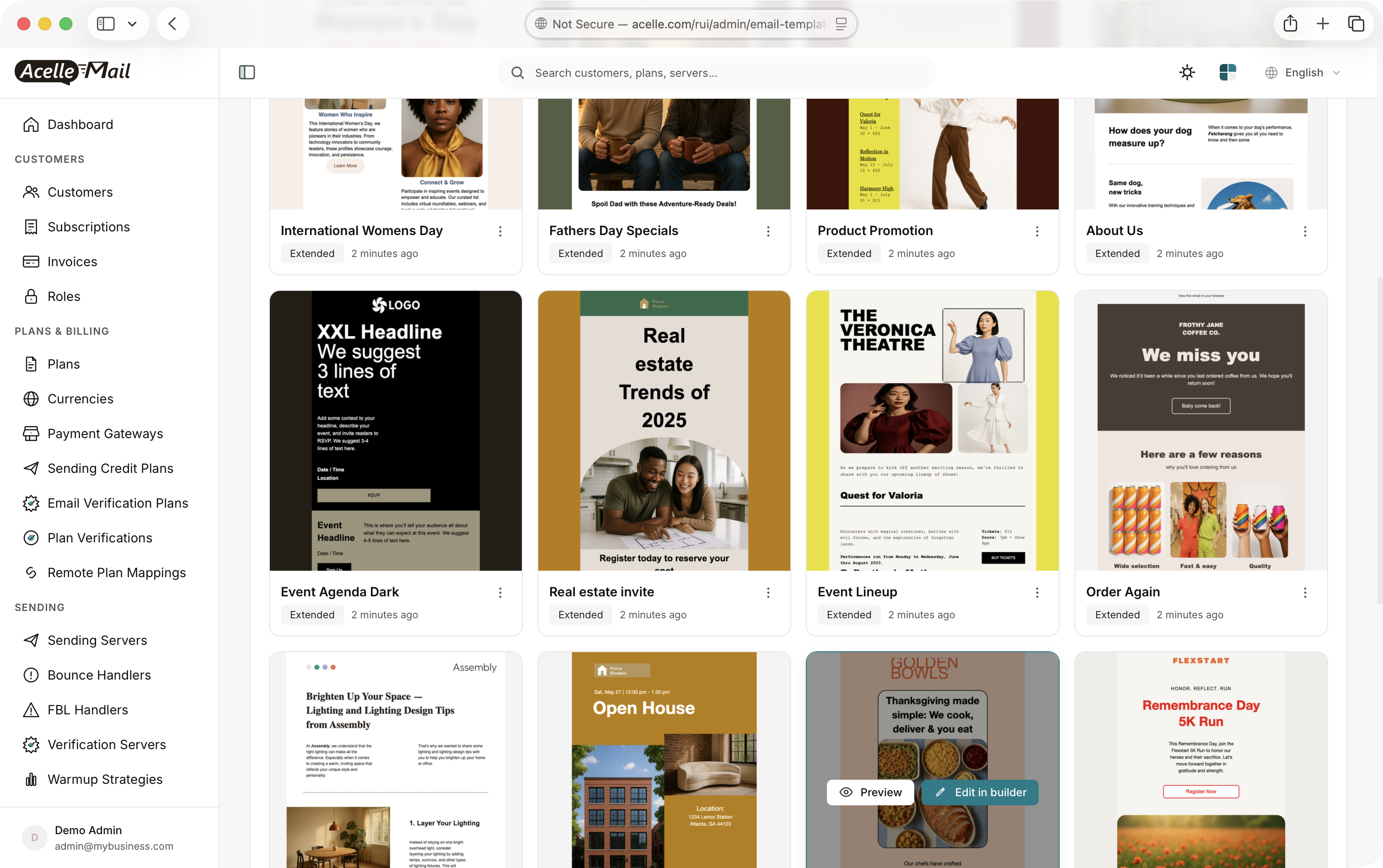The width and height of the screenshot is (1383, 868).
Task: Click the Real estate invite title
Action: click(x=601, y=592)
